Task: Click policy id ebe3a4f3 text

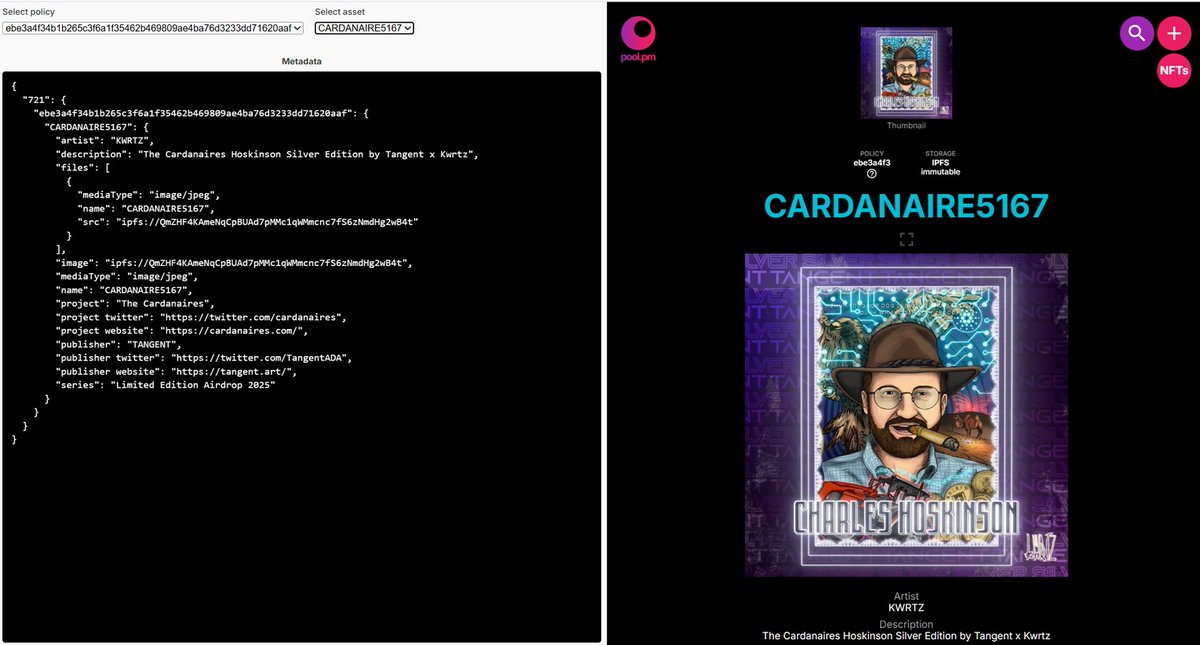Action: pos(871,163)
